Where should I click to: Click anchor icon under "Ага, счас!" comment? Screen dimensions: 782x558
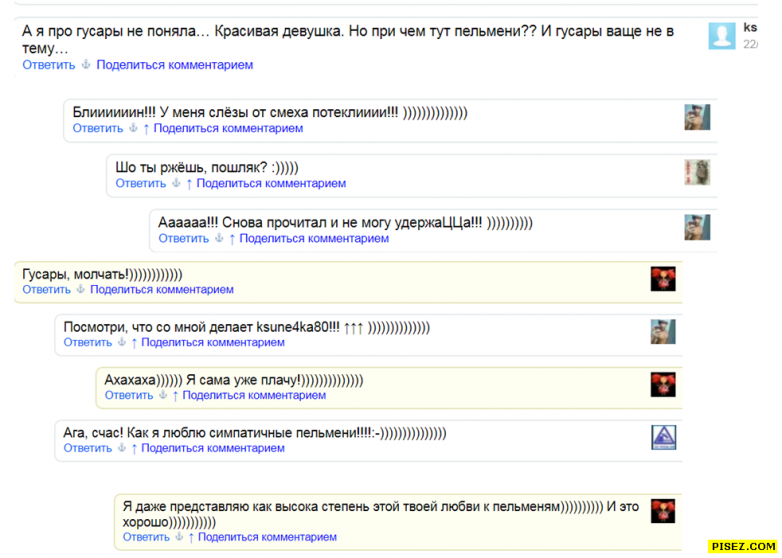[122, 449]
